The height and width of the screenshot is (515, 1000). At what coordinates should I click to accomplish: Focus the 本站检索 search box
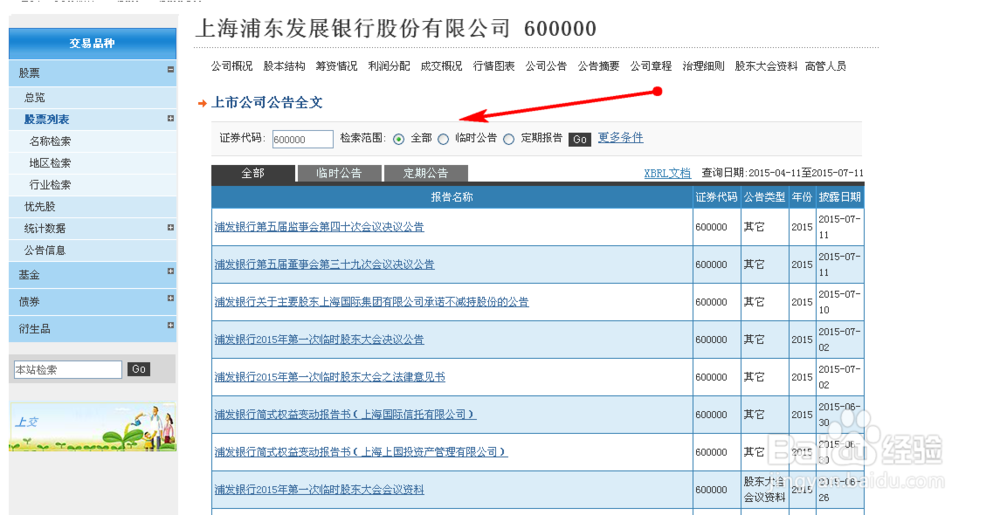(x=68, y=369)
